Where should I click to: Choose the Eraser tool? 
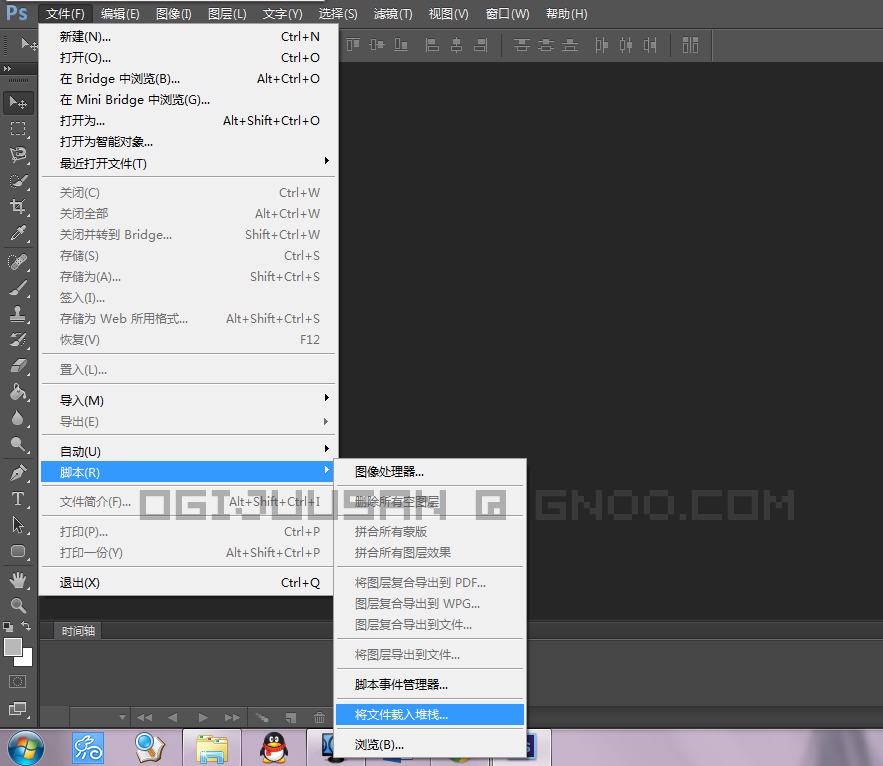click(x=18, y=366)
